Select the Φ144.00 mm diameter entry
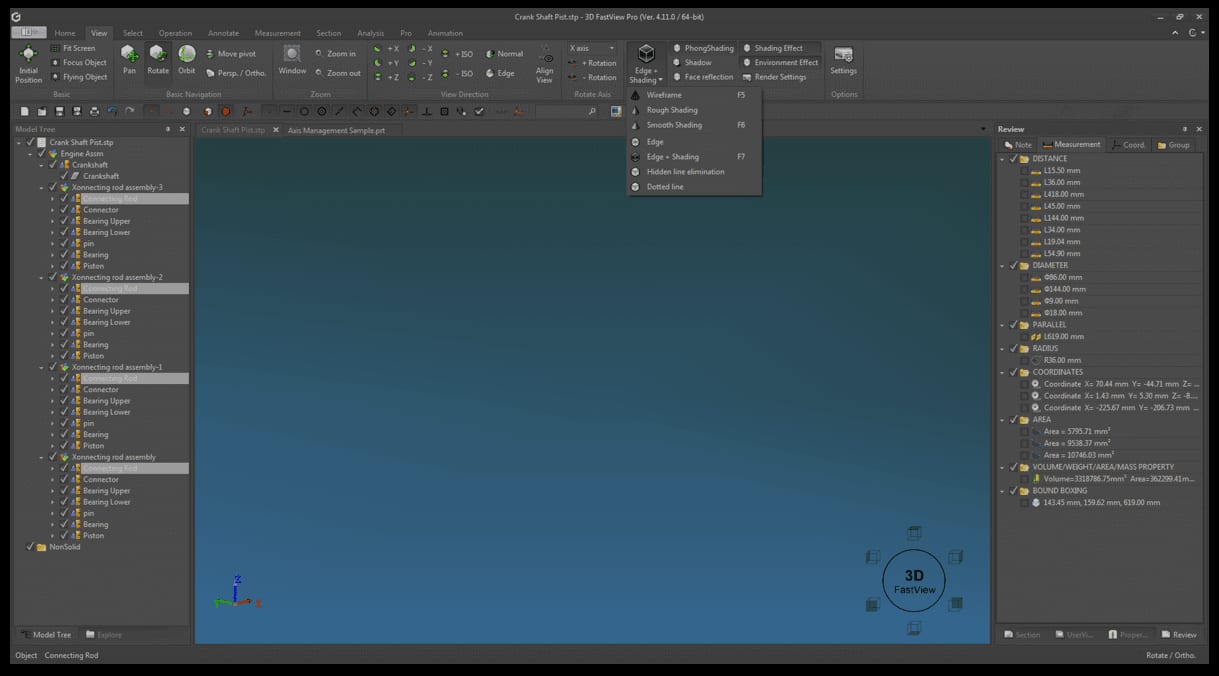The width and height of the screenshot is (1219, 676). [1064, 289]
